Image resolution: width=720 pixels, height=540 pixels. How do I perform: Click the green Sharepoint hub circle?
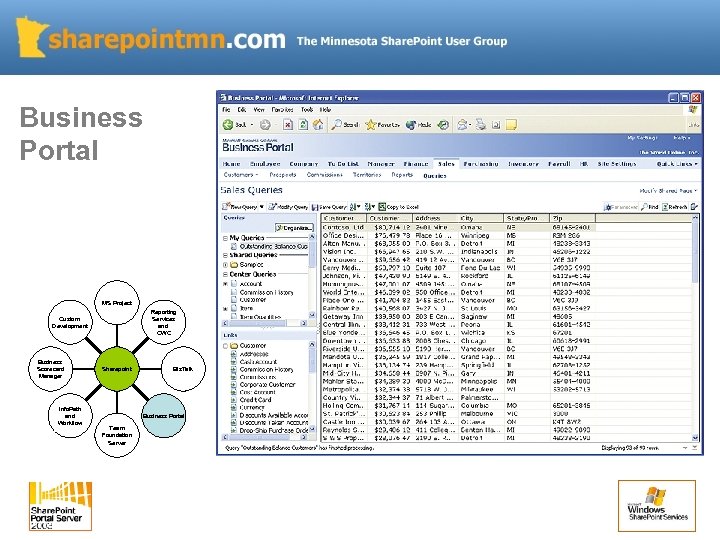117,369
